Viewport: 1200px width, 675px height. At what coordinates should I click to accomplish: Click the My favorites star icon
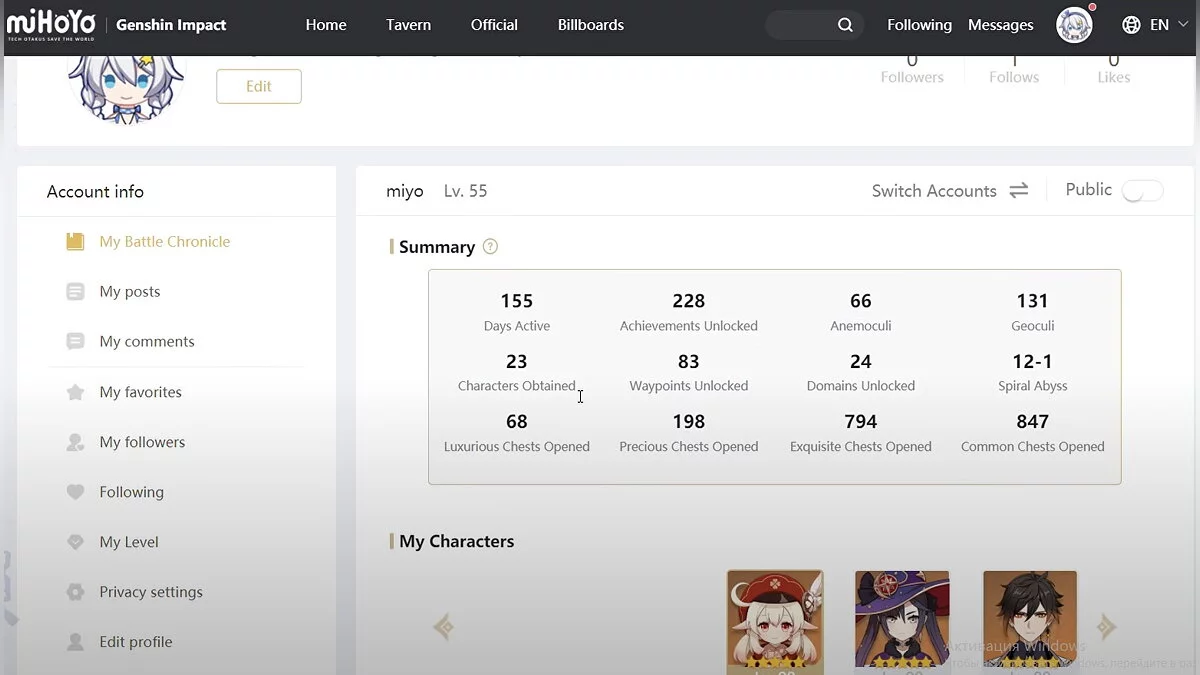click(x=75, y=392)
